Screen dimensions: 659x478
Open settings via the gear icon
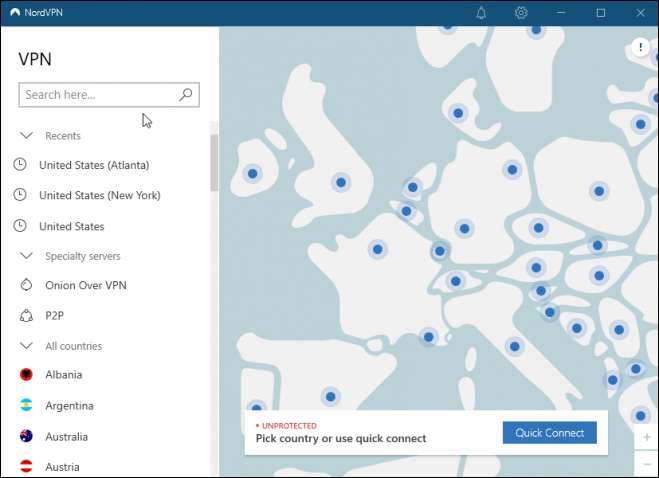pos(521,13)
